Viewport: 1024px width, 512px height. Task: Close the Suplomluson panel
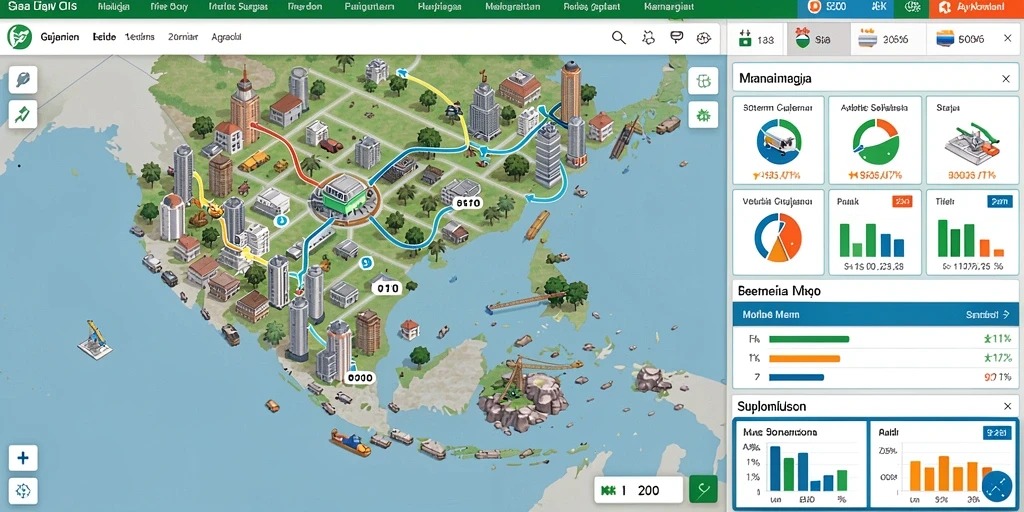tap(1007, 406)
